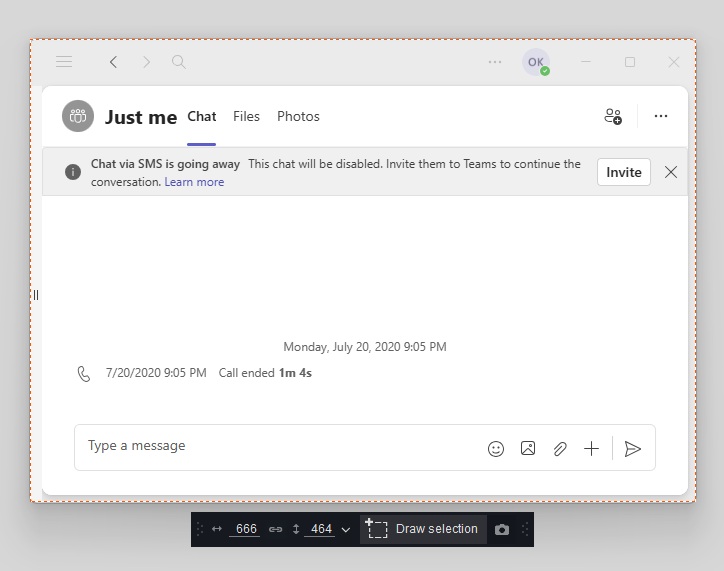Image resolution: width=724 pixels, height=571 pixels.
Task: Toggle the aspect ratio link icon
Action: 276,529
